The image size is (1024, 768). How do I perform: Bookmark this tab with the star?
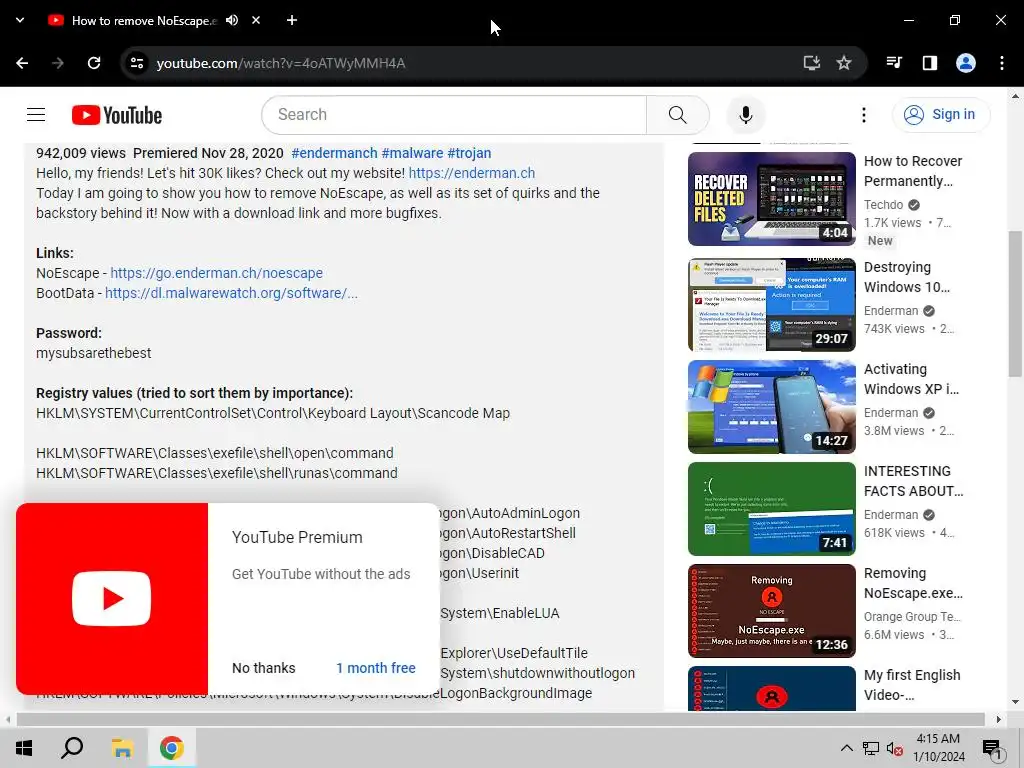tap(844, 63)
